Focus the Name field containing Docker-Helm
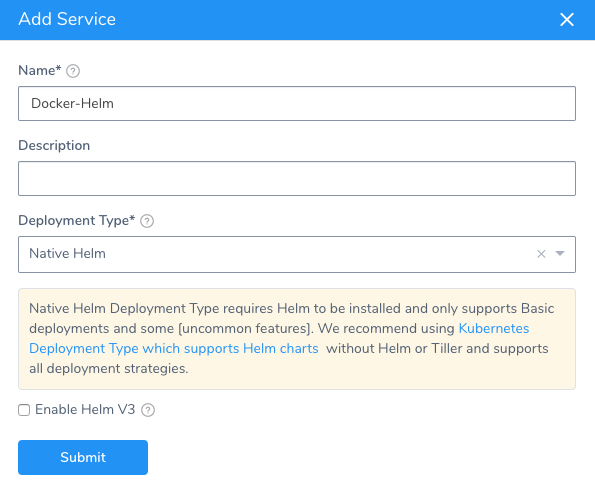The image size is (595, 493). 297,104
